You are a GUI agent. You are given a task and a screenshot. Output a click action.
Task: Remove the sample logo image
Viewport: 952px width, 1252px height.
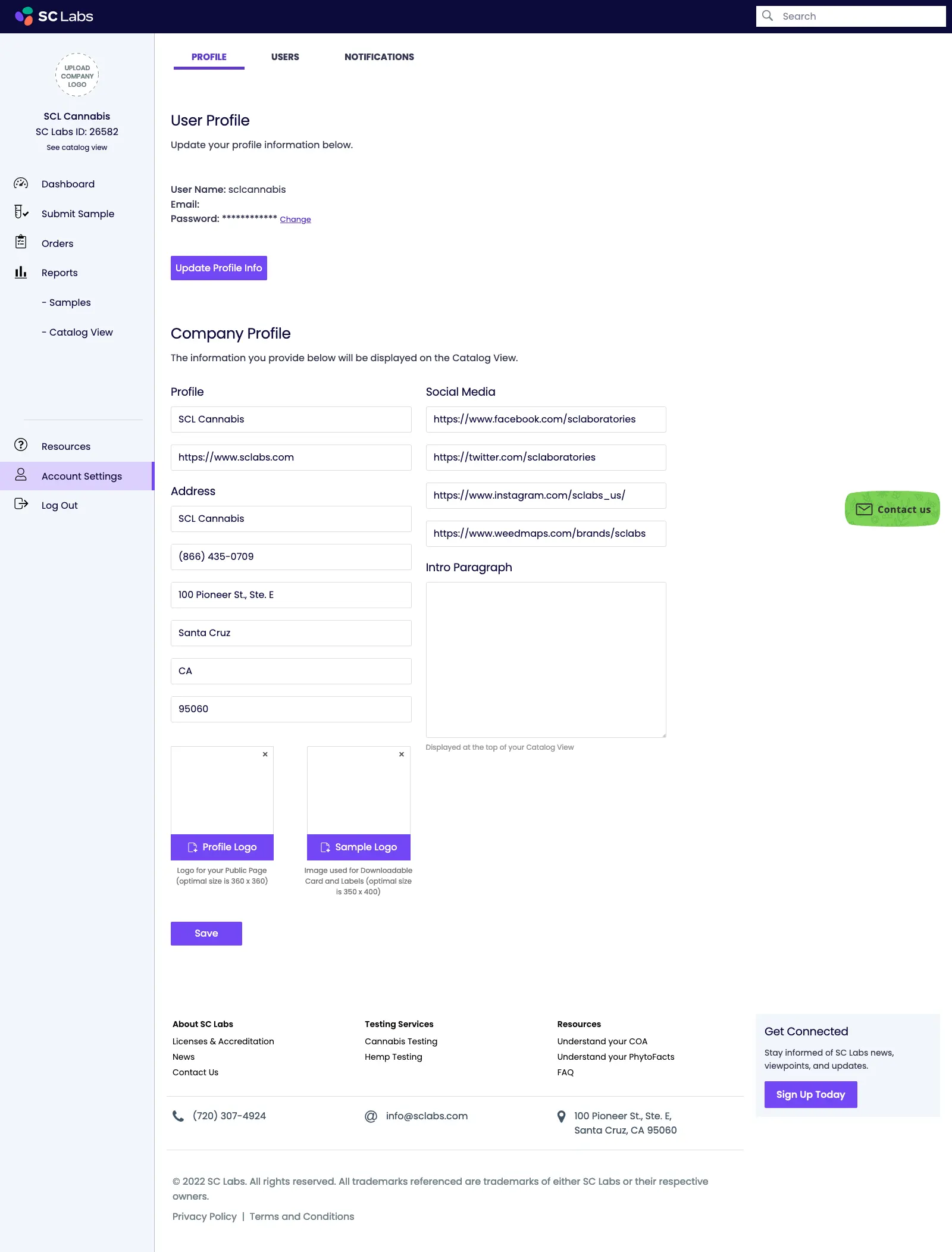pos(402,754)
